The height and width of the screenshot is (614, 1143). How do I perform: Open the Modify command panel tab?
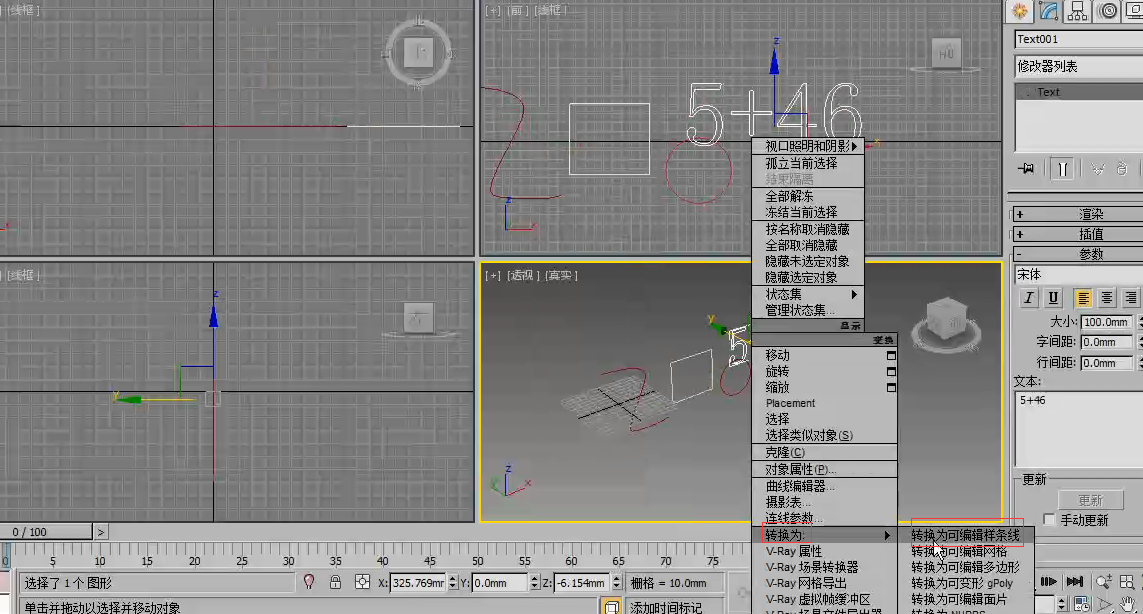(1049, 11)
